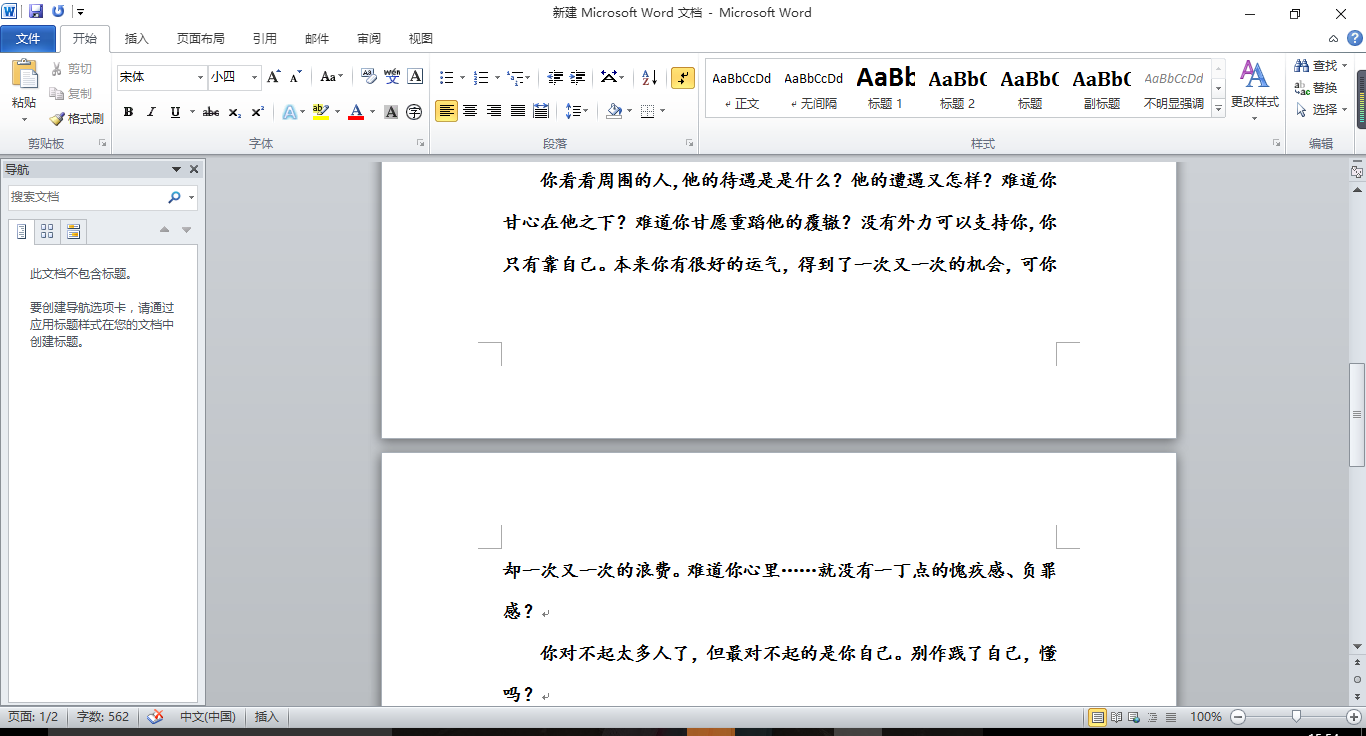
Task: Apply strikethrough with the abc icon
Action: pos(211,112)
